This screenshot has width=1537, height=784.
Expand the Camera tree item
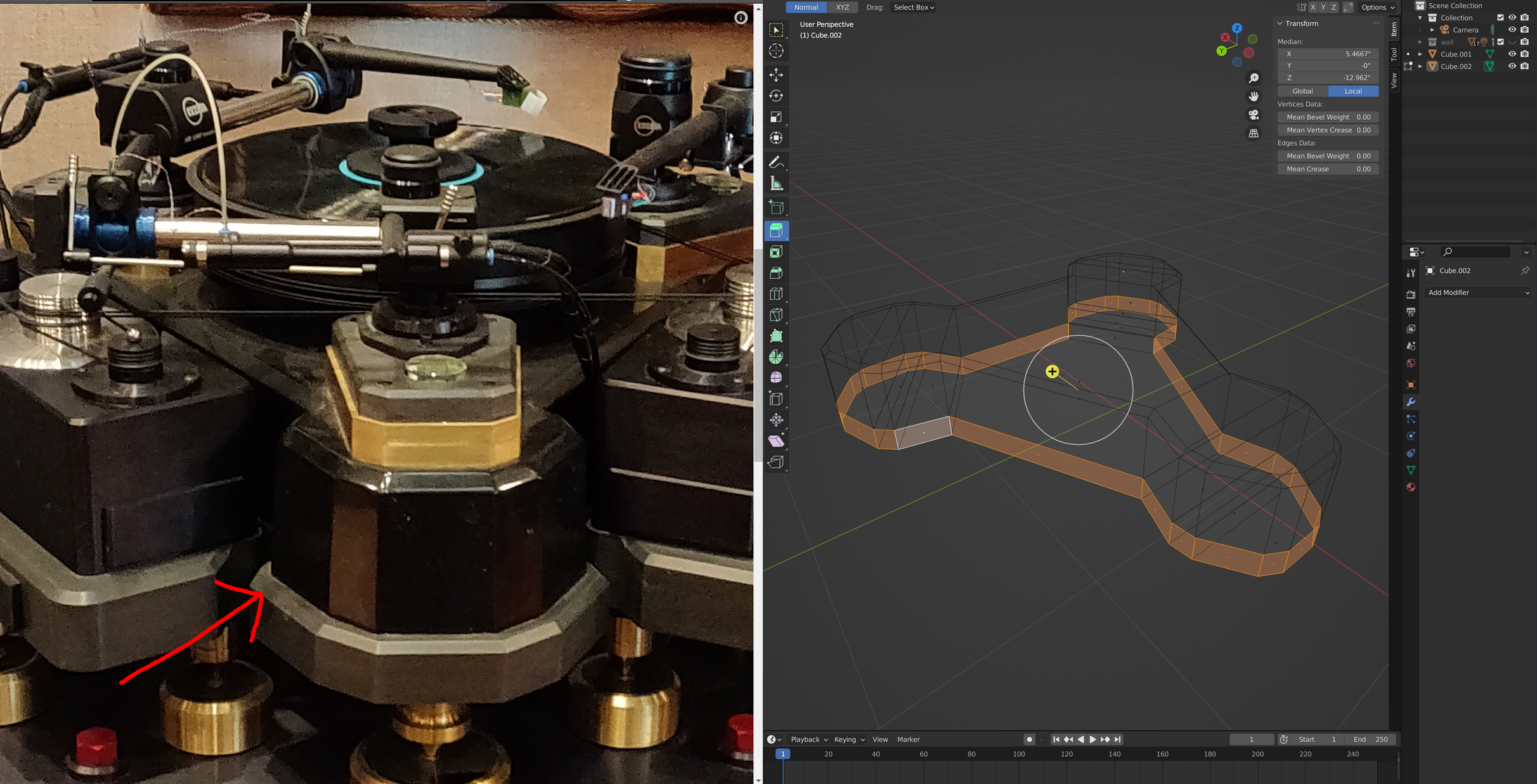point(1432,30)
